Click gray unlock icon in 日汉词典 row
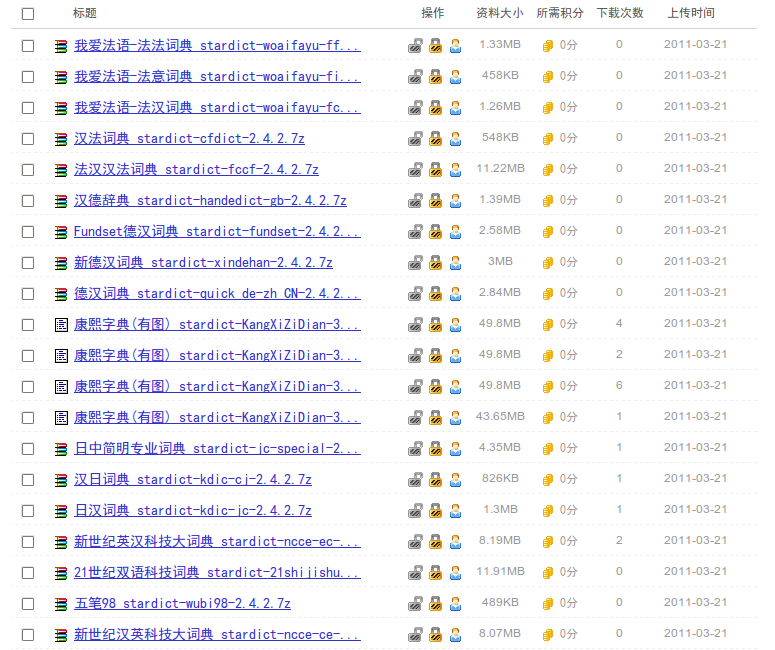The width and height of the screenshot is (775, 650). 415,511
